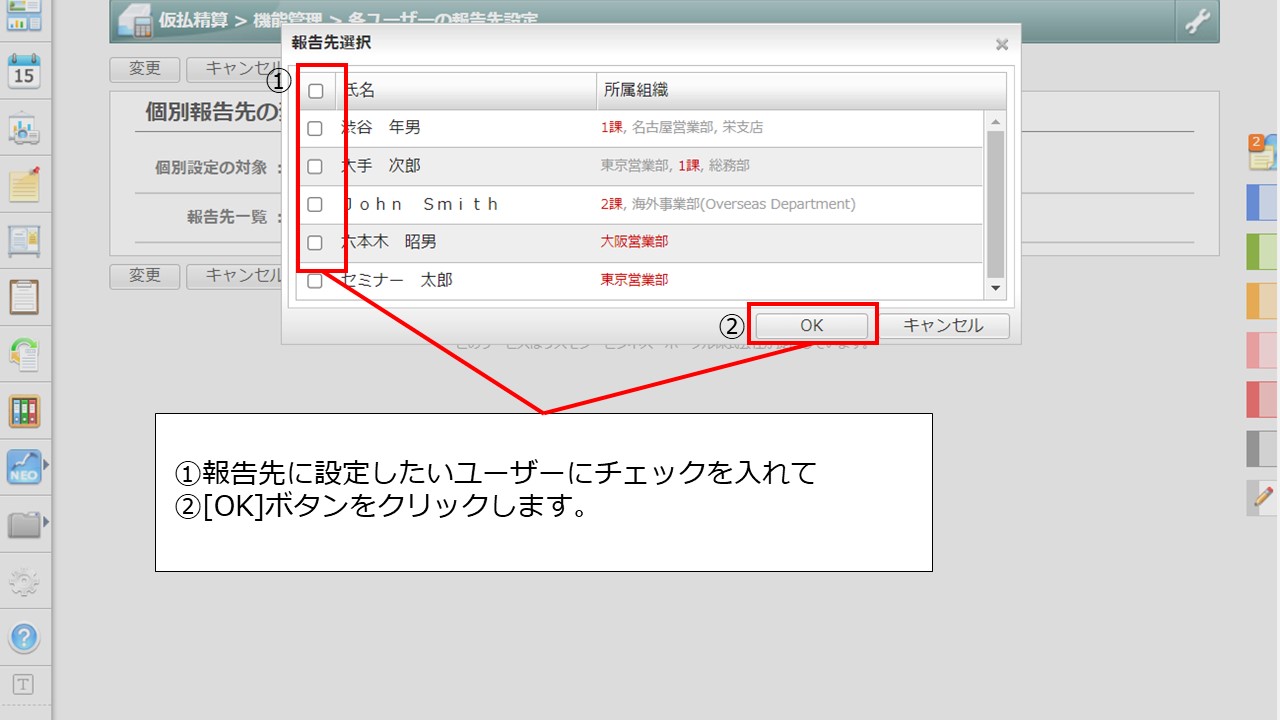
Task: Close the 報告先選択 dialog with the X
Action: 1002,44
